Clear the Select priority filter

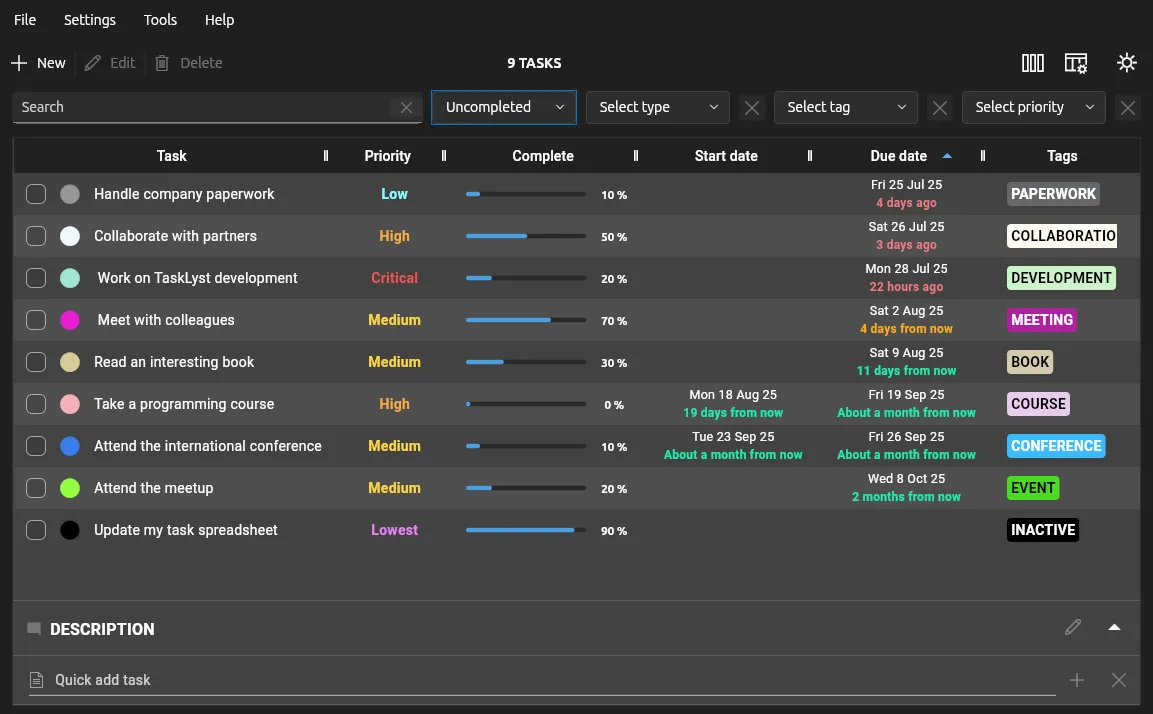tap(1128, 108)
